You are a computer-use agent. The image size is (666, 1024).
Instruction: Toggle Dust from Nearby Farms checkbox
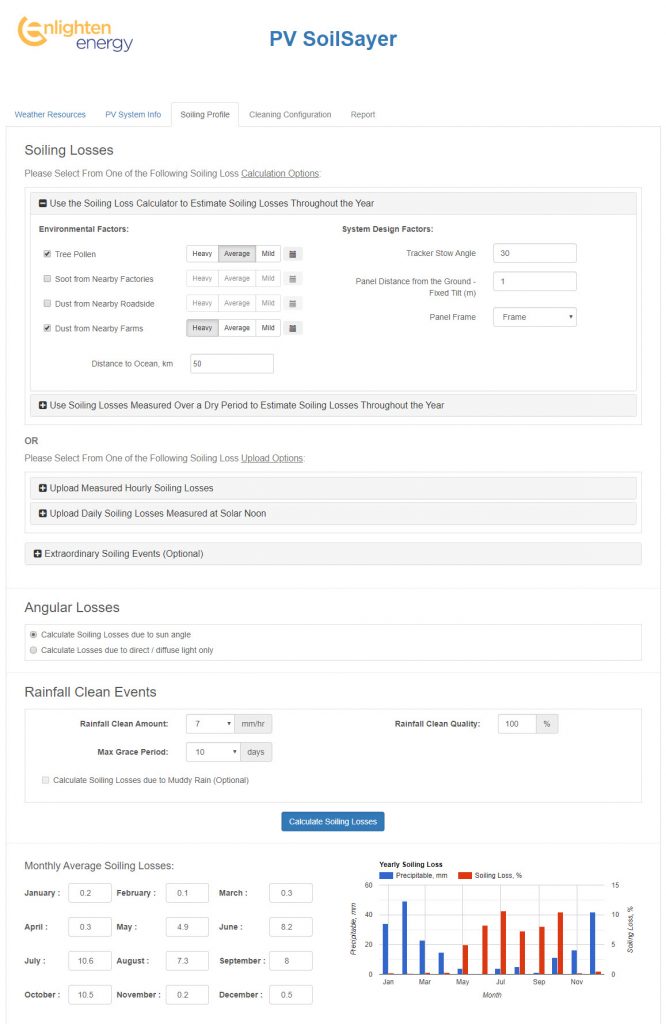pos(47,328)
